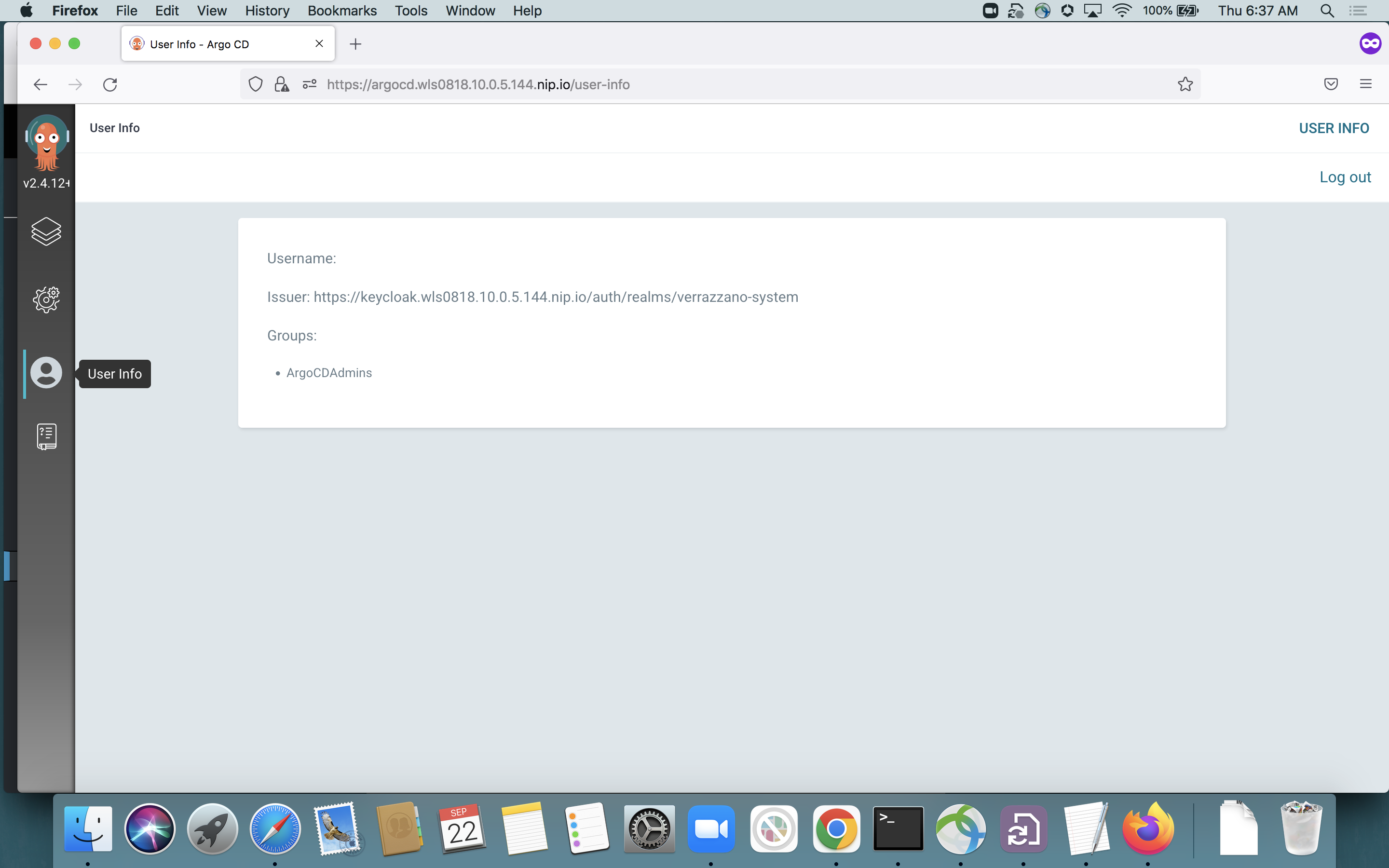Open the Tools menu in the menu bar
This screenshot has height=868, width=1389.
[410, 10]
